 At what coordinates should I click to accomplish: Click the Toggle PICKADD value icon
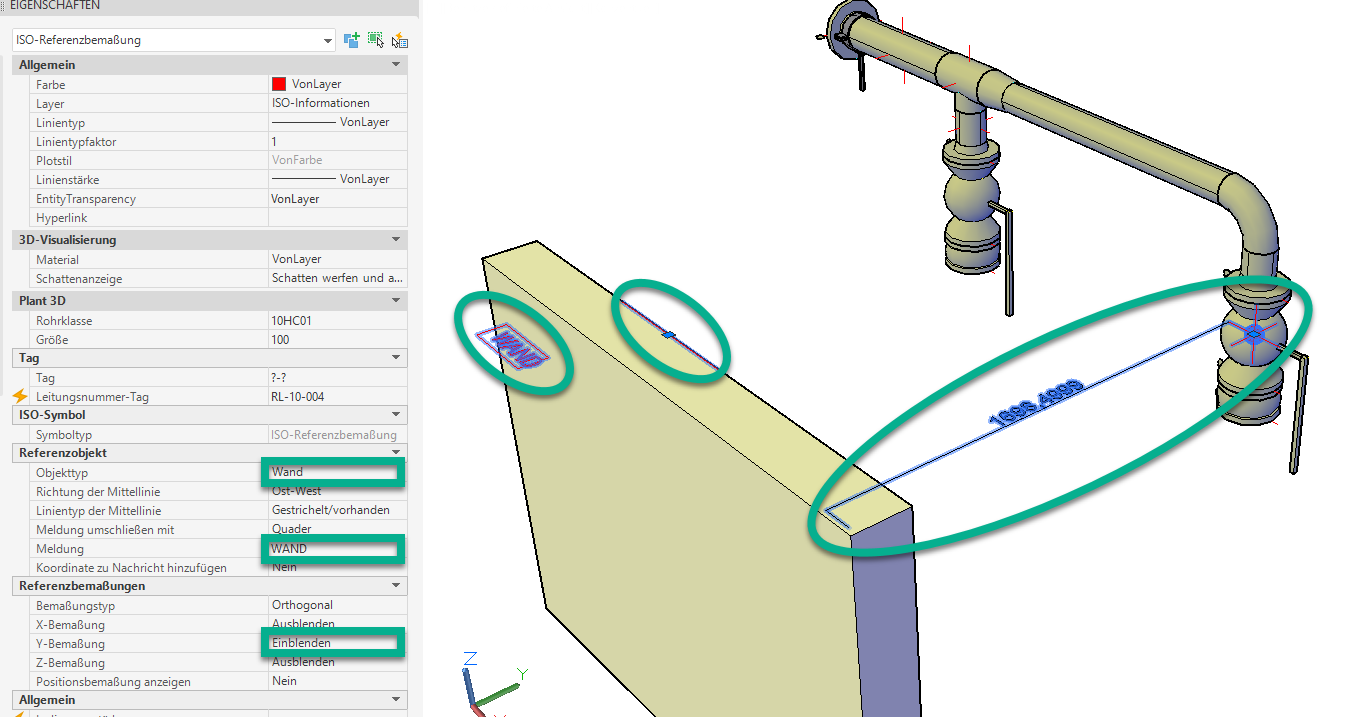[x=351, y=40]
